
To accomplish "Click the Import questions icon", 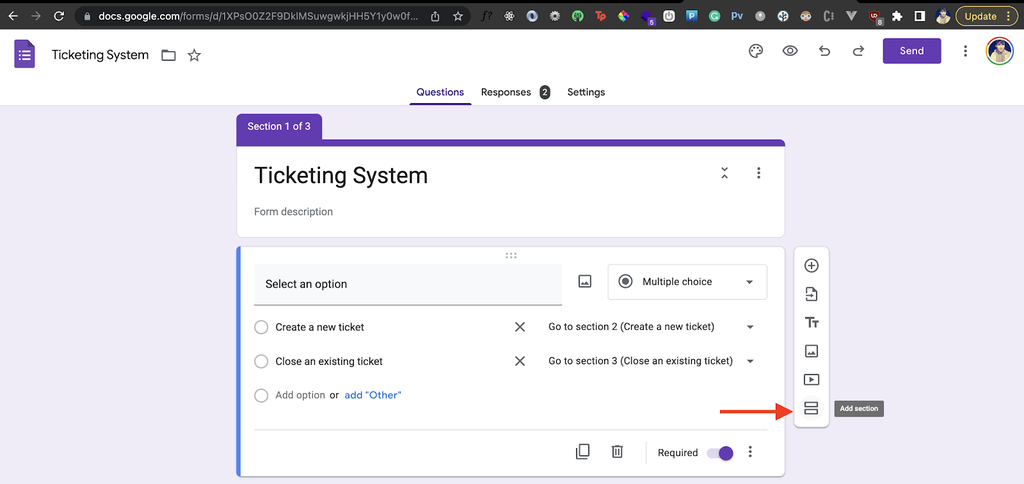I will 811,294.
